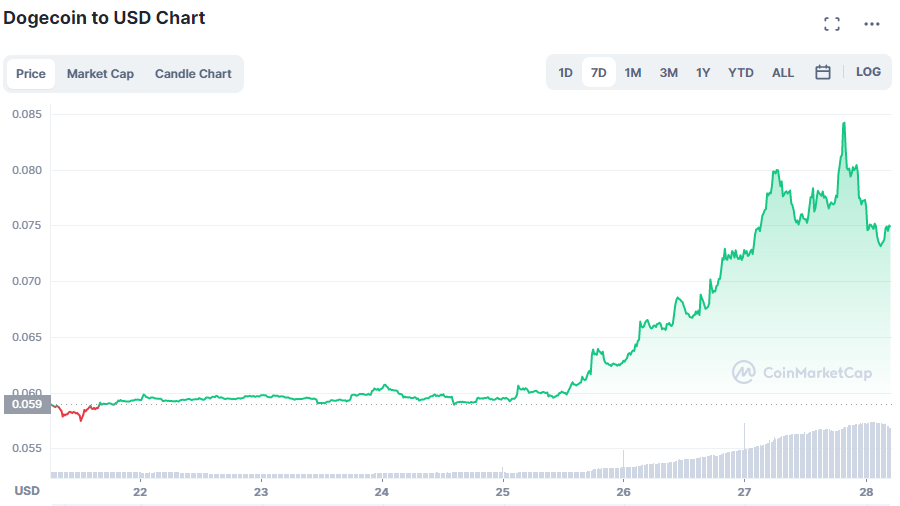Toggle the LOG scale option
The height and width of the screenshot is (506, 900).
[x=868, y=72]
